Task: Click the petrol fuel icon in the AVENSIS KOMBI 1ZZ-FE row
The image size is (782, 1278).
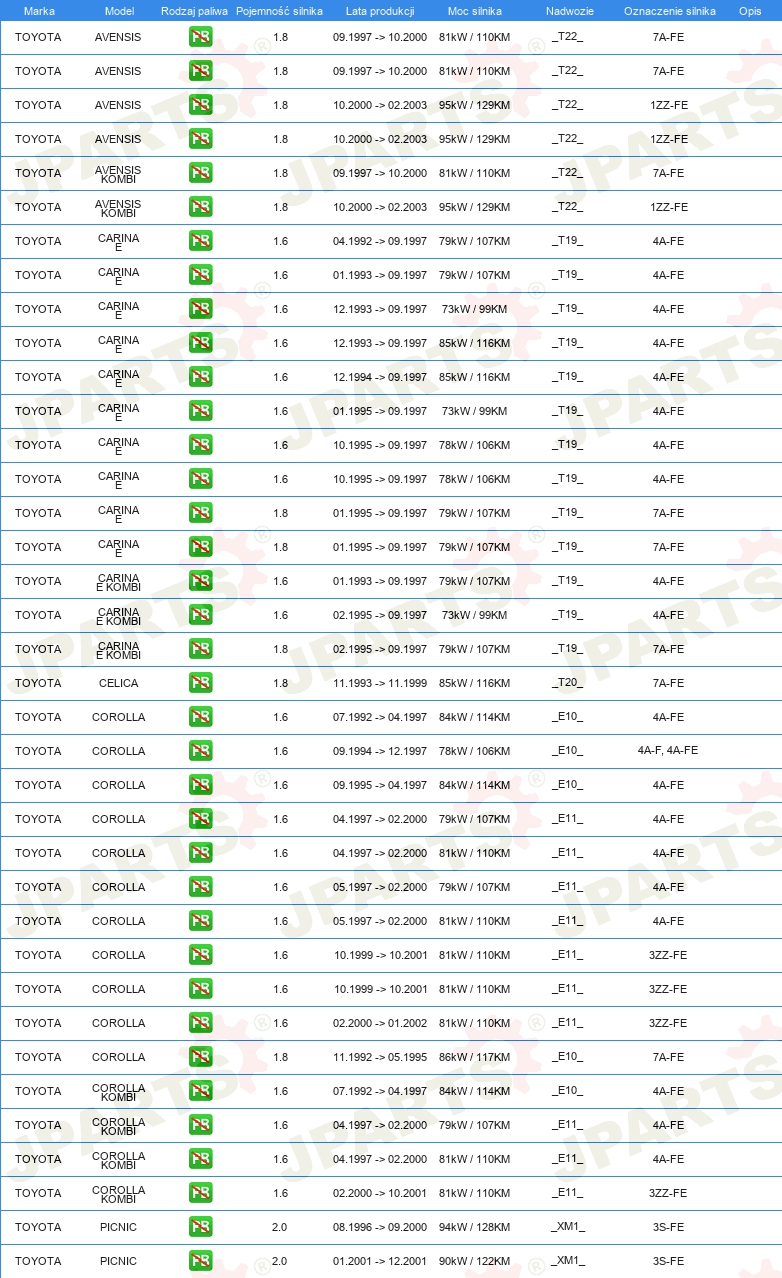Action: pyautogui.click(x=200, y=207)
